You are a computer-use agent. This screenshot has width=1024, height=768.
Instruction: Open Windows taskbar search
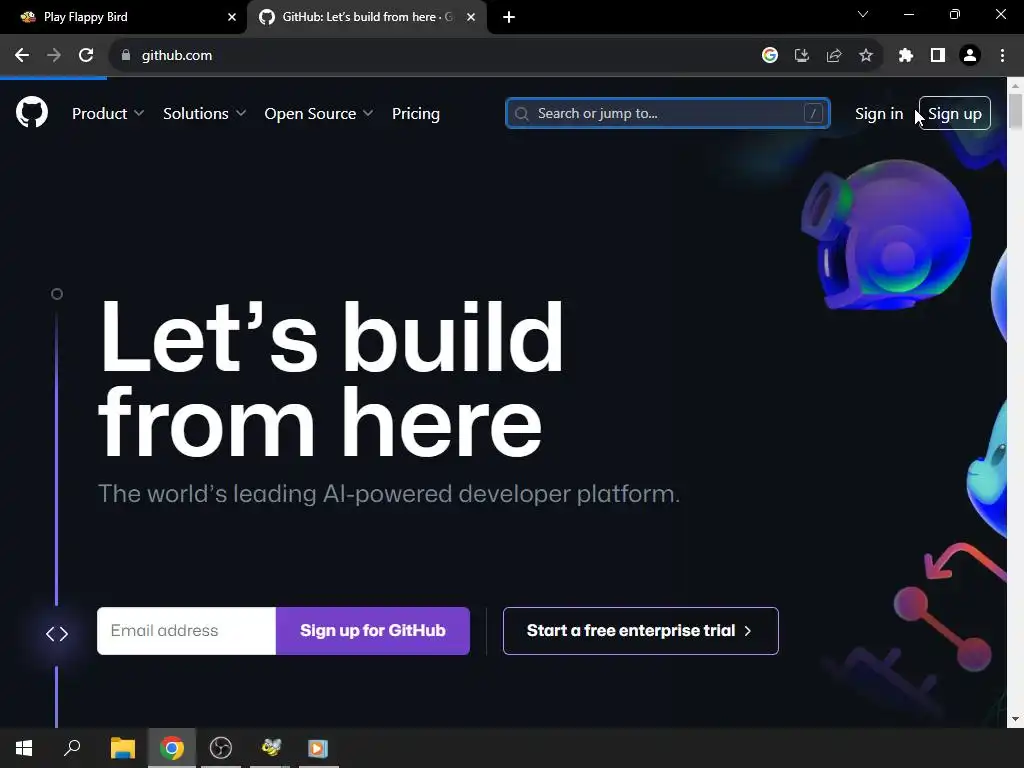72,748
